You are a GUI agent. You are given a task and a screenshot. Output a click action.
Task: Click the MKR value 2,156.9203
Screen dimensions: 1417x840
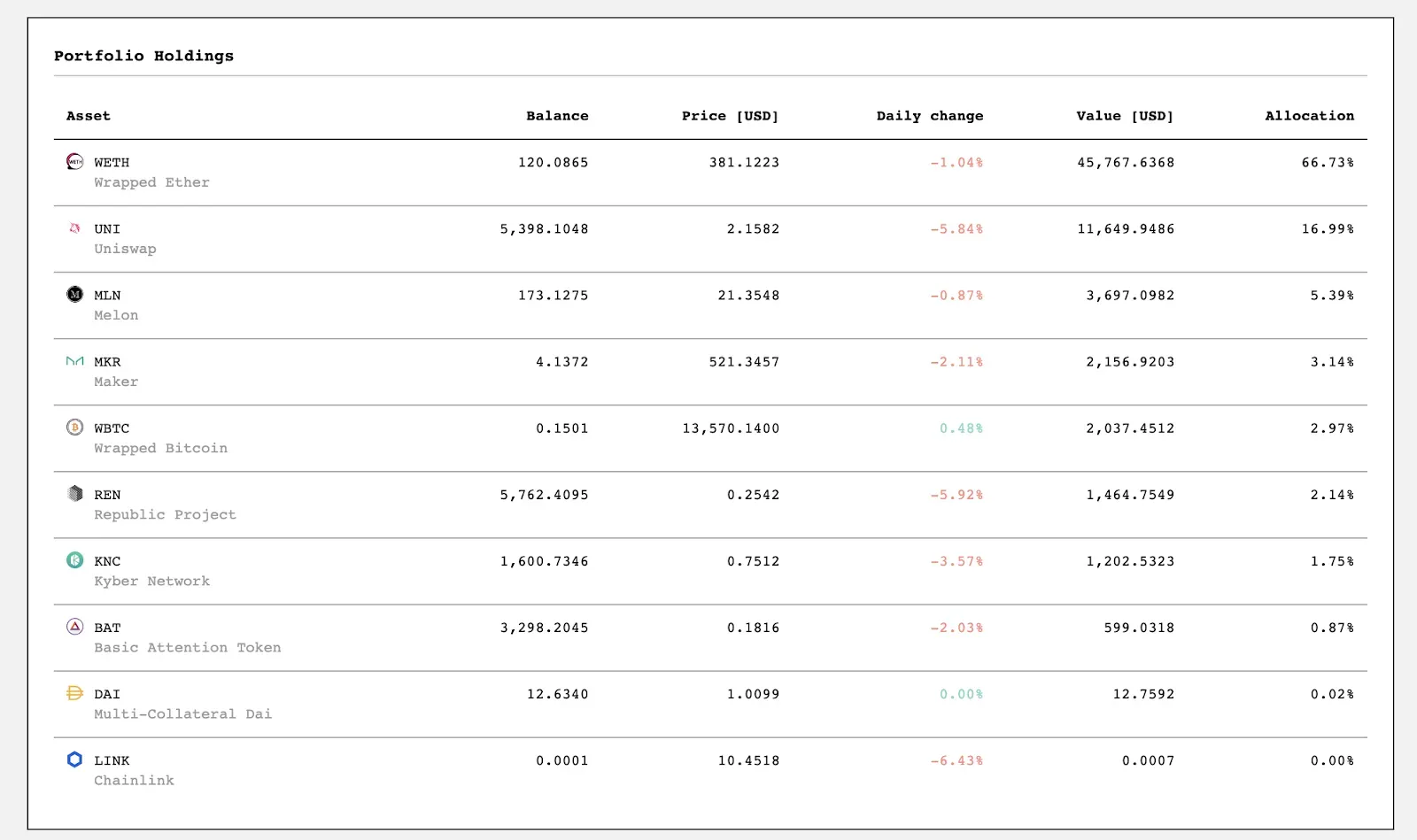(x=1130, y=362)
